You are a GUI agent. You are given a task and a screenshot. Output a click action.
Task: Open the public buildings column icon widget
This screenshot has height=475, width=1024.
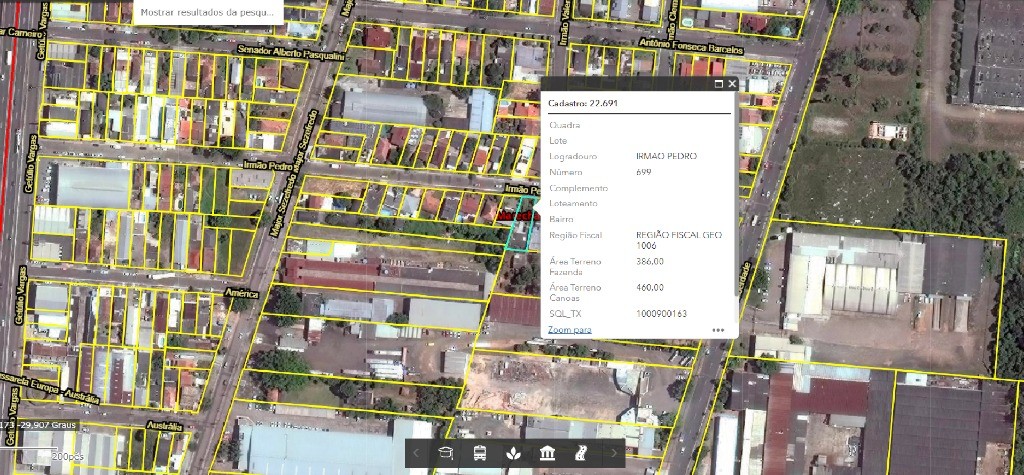(547, 454)
